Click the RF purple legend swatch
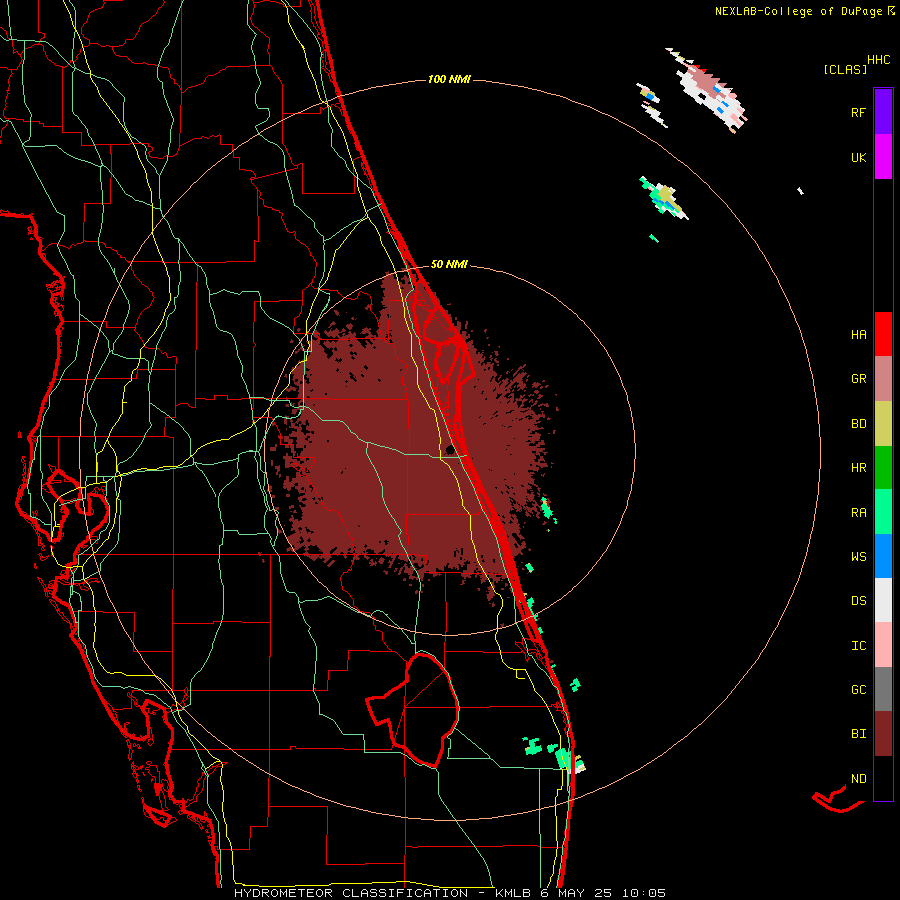900x900 pixels. point(883,112)
